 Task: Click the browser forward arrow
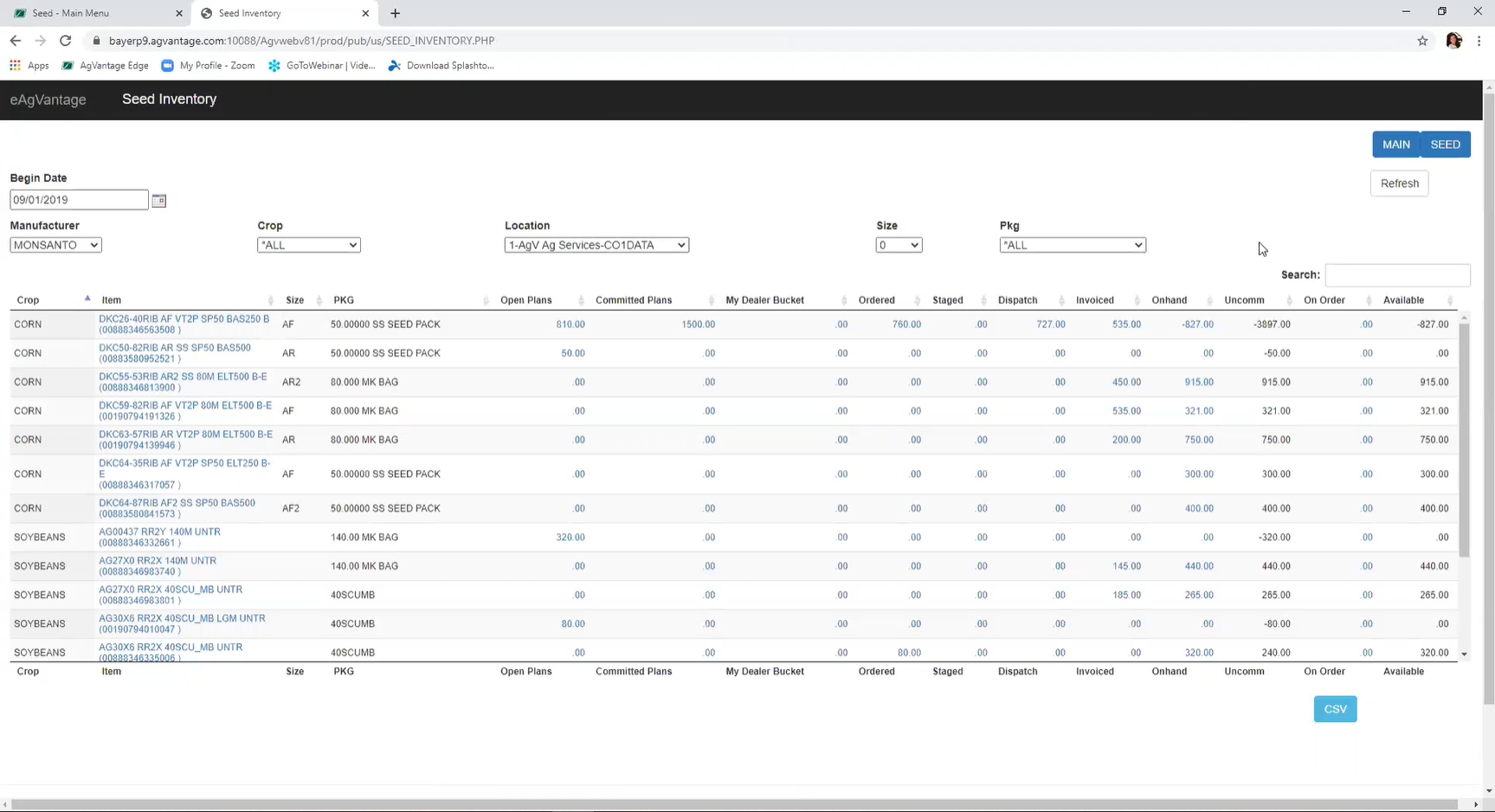(40, 41)
